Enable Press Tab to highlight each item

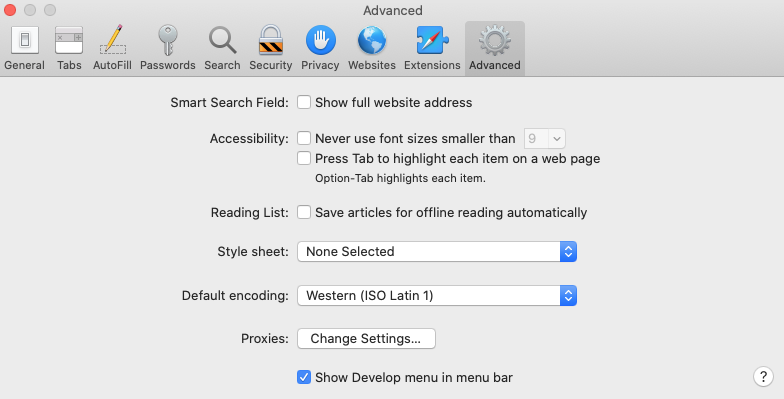[304, 158]
